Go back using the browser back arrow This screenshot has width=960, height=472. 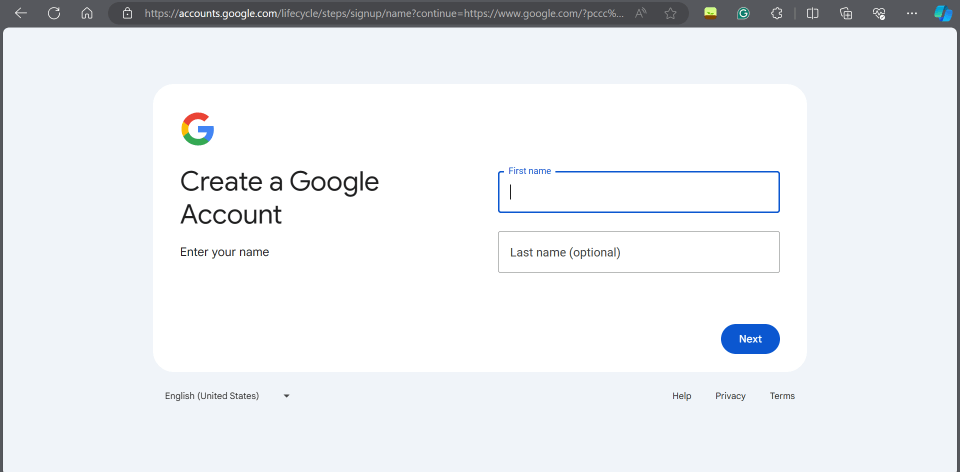pyautogui.click(x=21, y=13)
